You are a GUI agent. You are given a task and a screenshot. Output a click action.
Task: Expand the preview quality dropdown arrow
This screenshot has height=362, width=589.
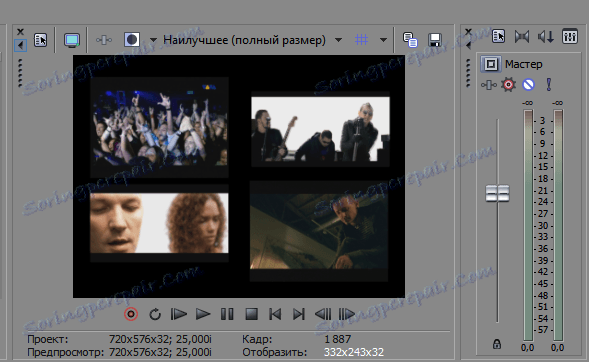point(338,39)
